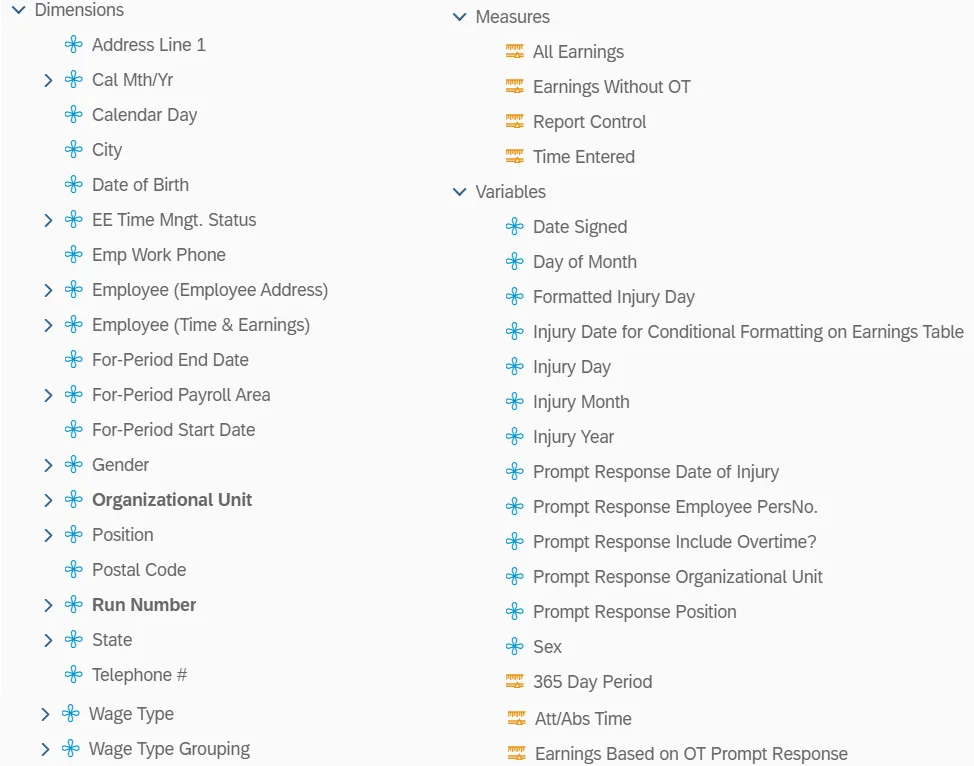Click the dimension icon beside Address Line 1
This screenshot has height=766, width=974.
73,45
